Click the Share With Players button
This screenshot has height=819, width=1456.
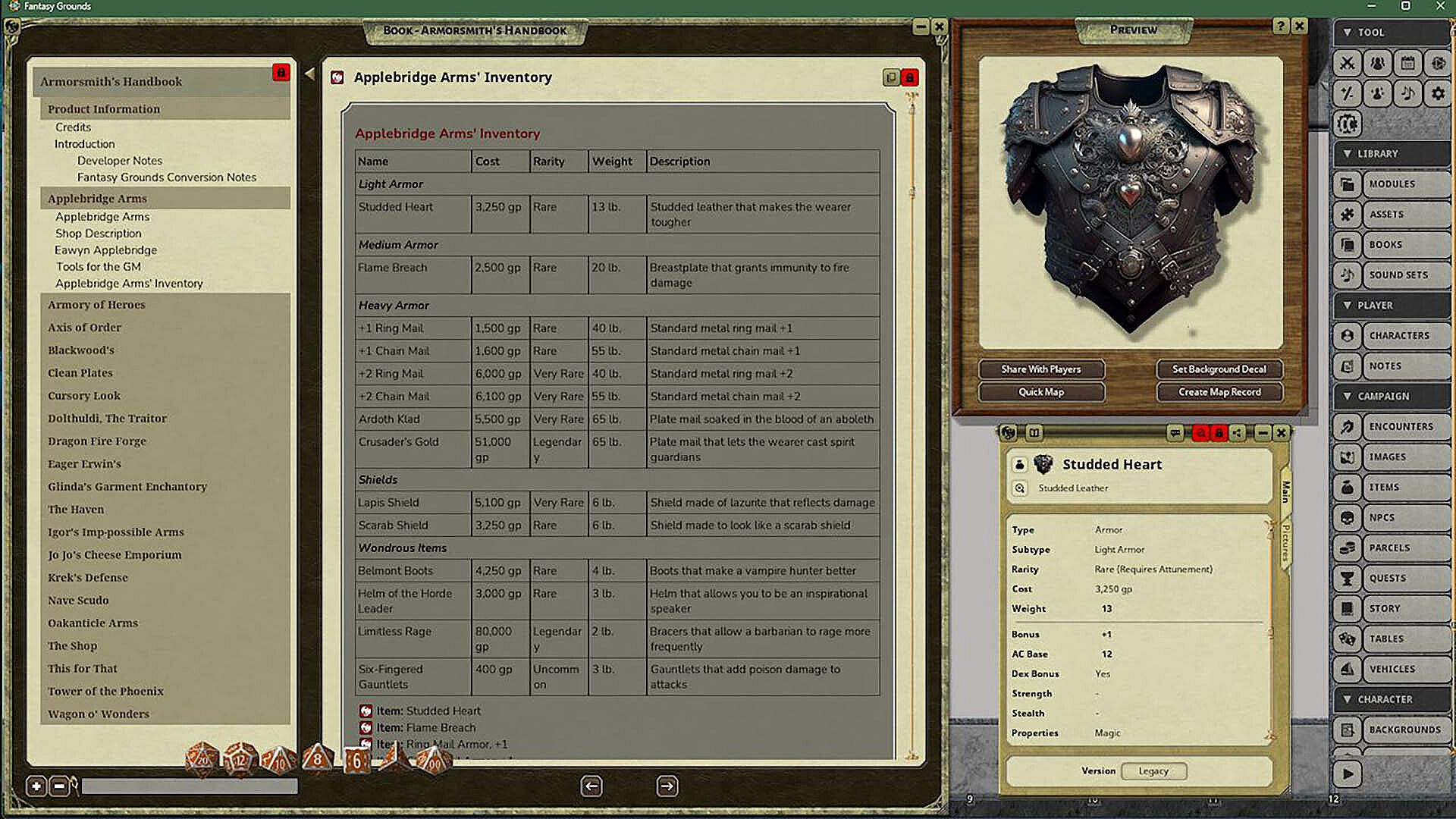[1040, 369]
